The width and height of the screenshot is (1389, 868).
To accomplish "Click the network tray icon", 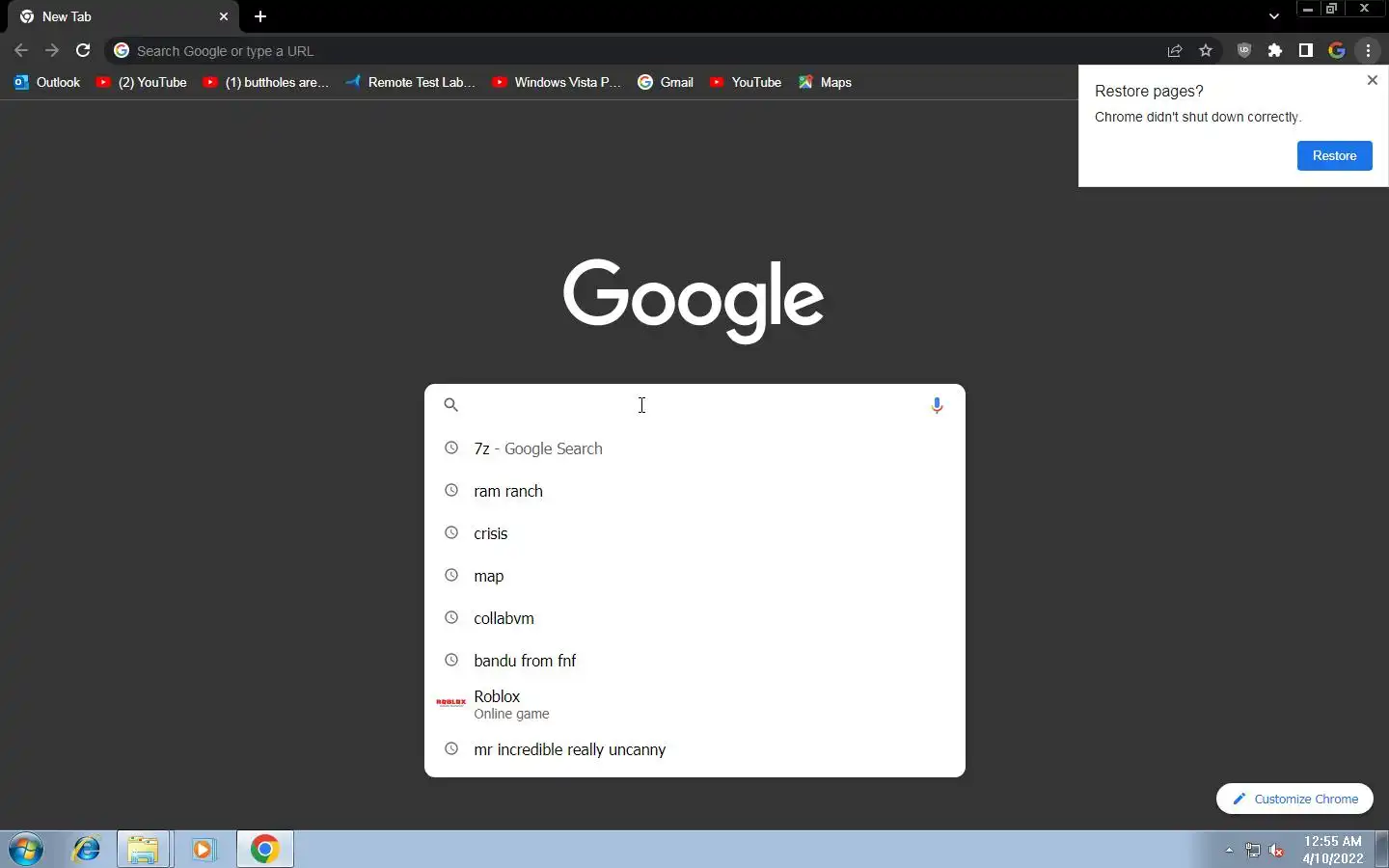I will coord(1253,851).
